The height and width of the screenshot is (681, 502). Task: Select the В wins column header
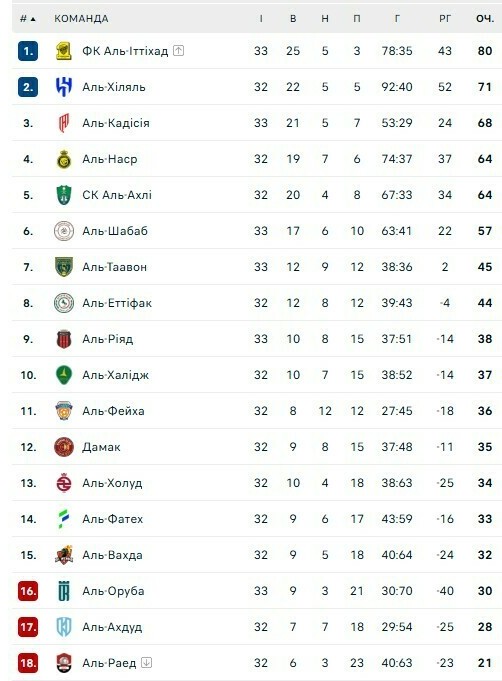293,19
